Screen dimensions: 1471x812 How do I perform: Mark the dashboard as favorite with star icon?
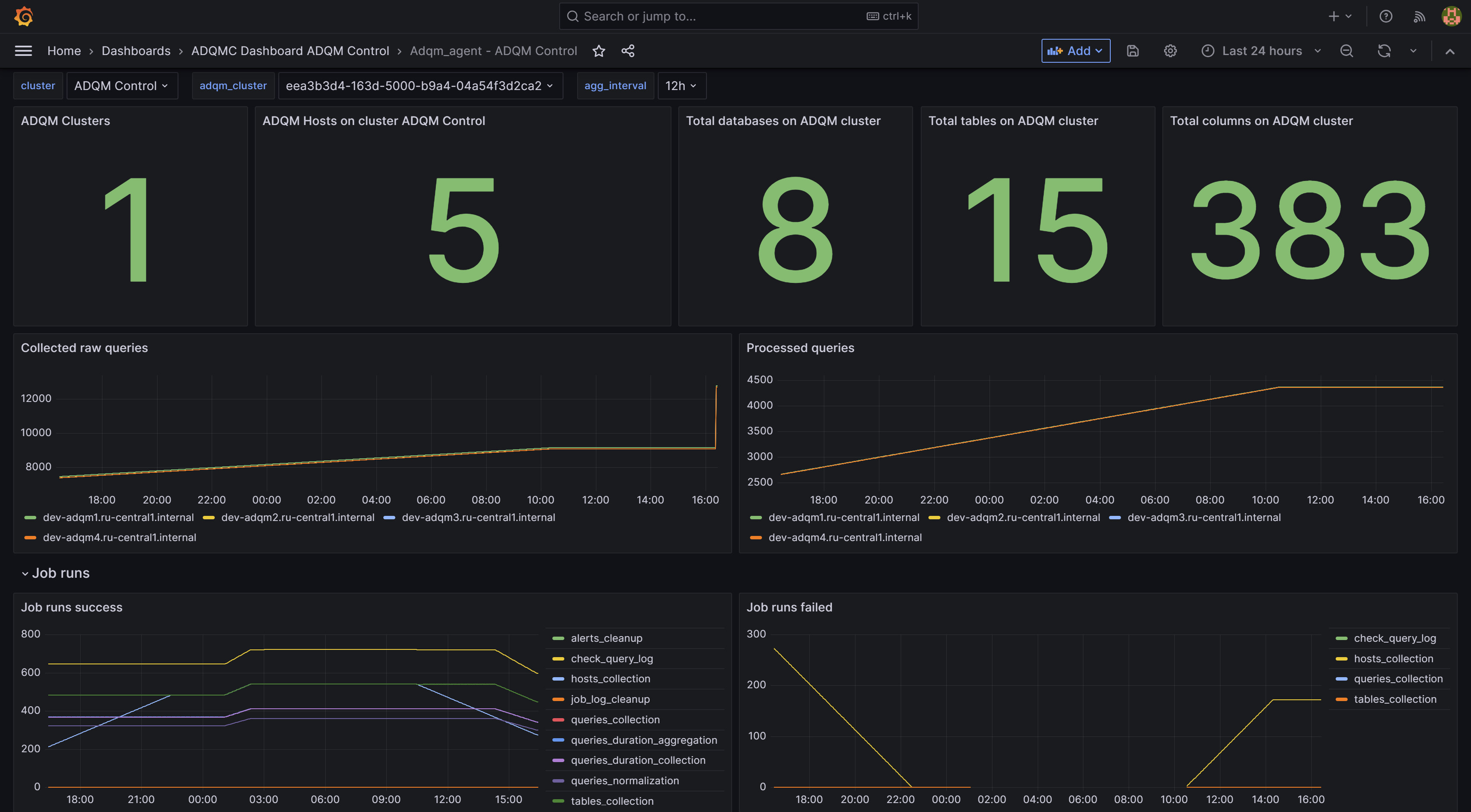598,50
